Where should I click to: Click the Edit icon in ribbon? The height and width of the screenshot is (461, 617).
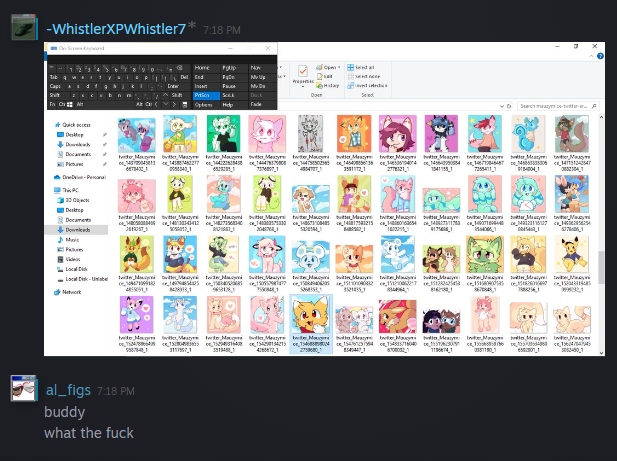[320, 76]
